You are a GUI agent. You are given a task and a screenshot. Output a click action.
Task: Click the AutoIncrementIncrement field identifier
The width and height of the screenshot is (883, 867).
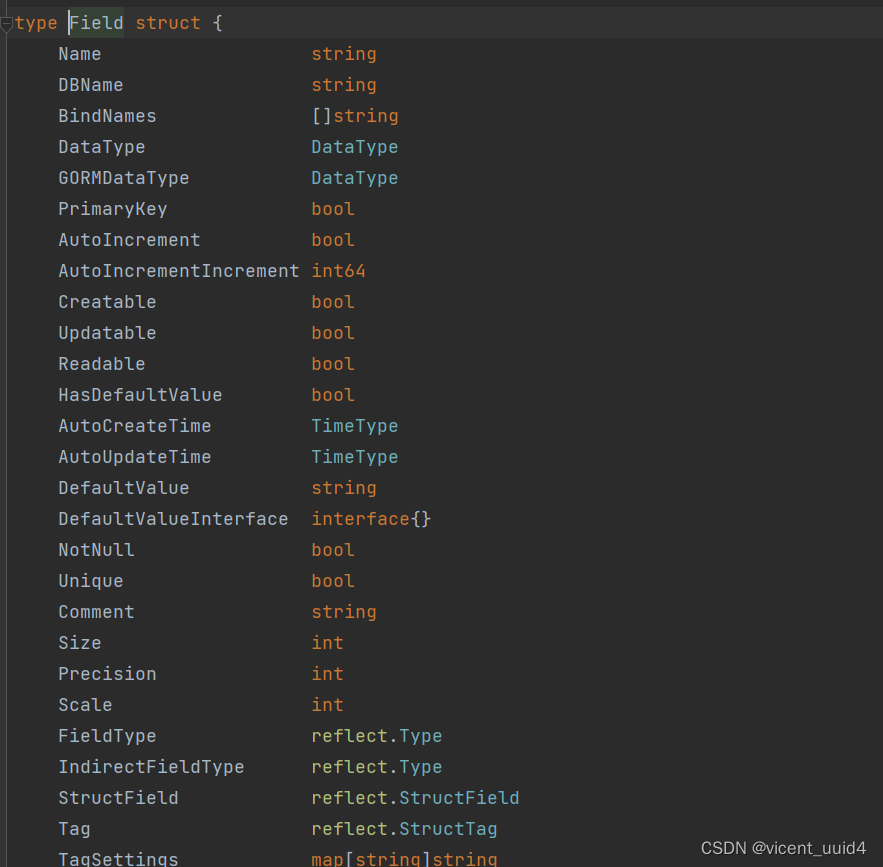point(179,271)
